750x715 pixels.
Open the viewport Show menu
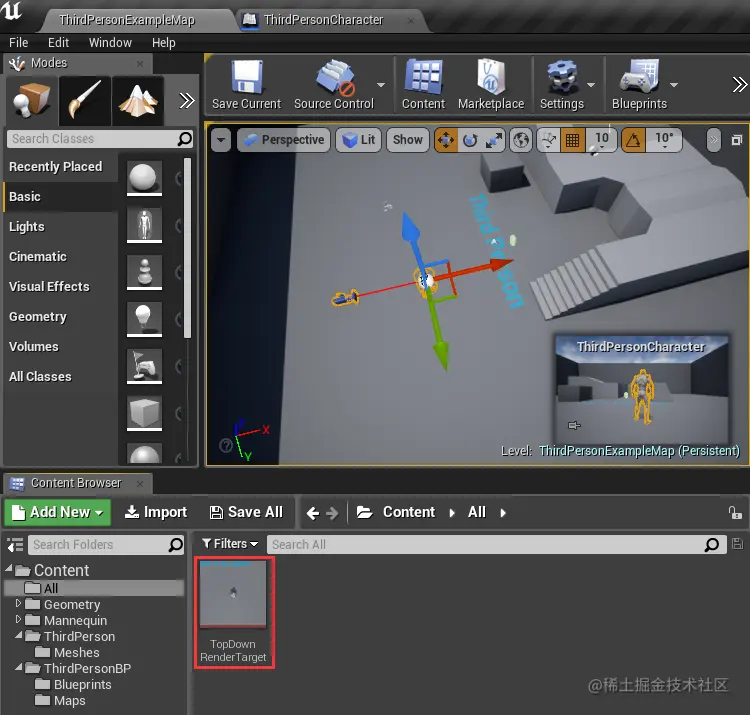(x=408, y=140)
